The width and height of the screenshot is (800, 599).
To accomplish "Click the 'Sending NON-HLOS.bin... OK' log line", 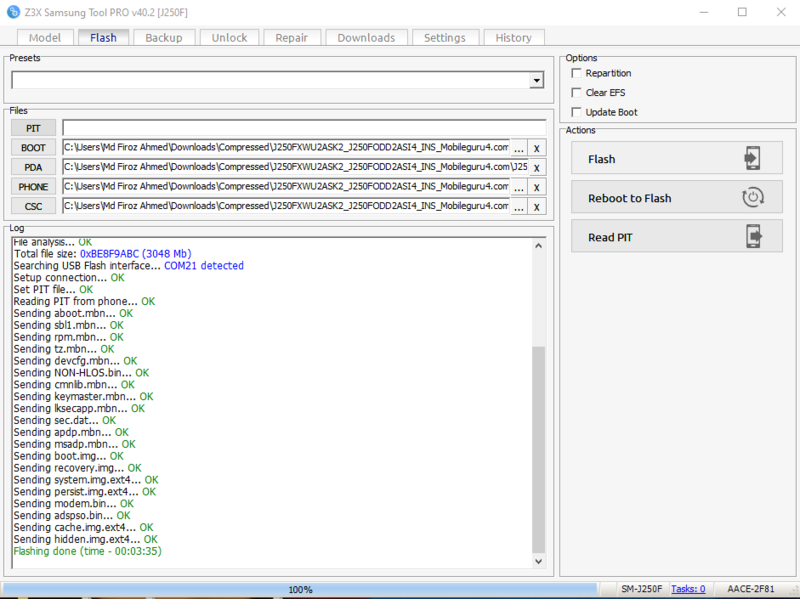I will click(x=81, y=372).
